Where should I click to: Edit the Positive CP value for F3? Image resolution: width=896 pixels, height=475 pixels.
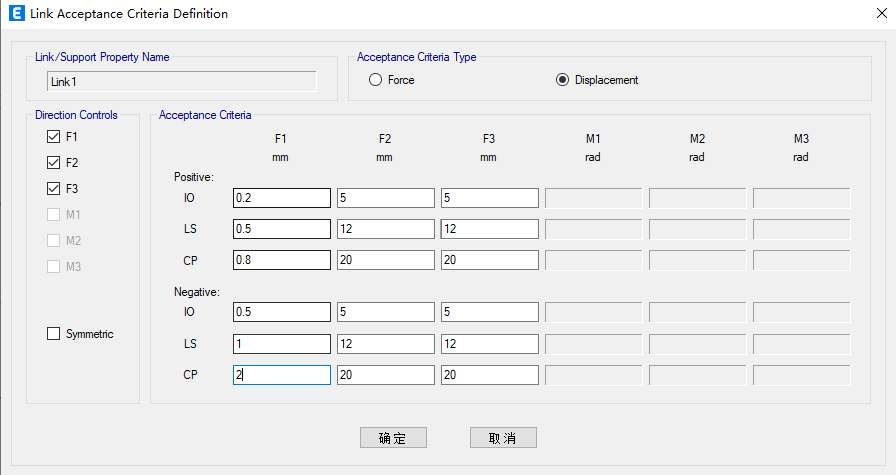point(490,260)
